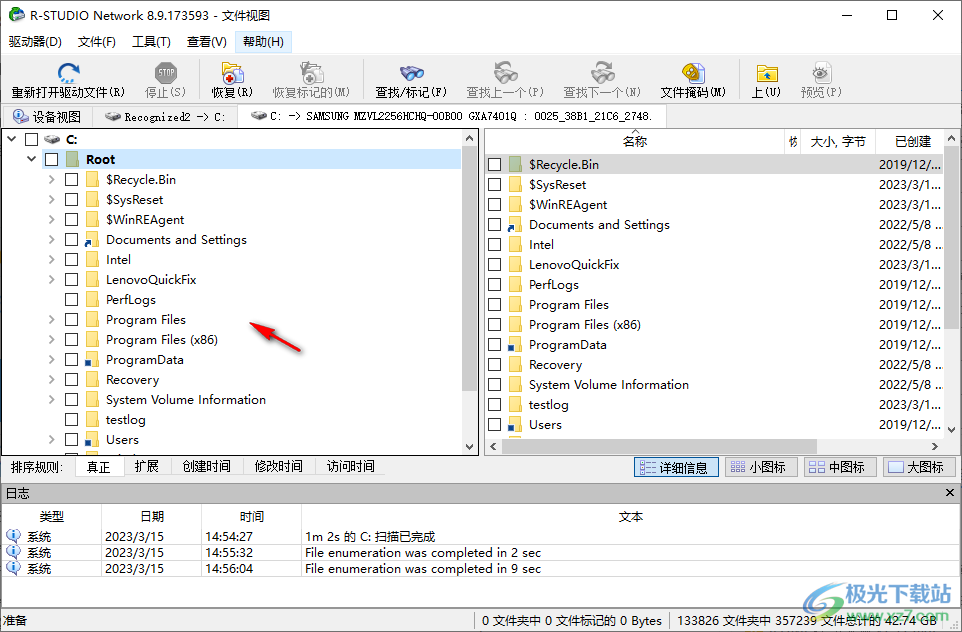962x632 pixels.
Task: Click testlog folder icon in right list
Action: tap(515, 405)
